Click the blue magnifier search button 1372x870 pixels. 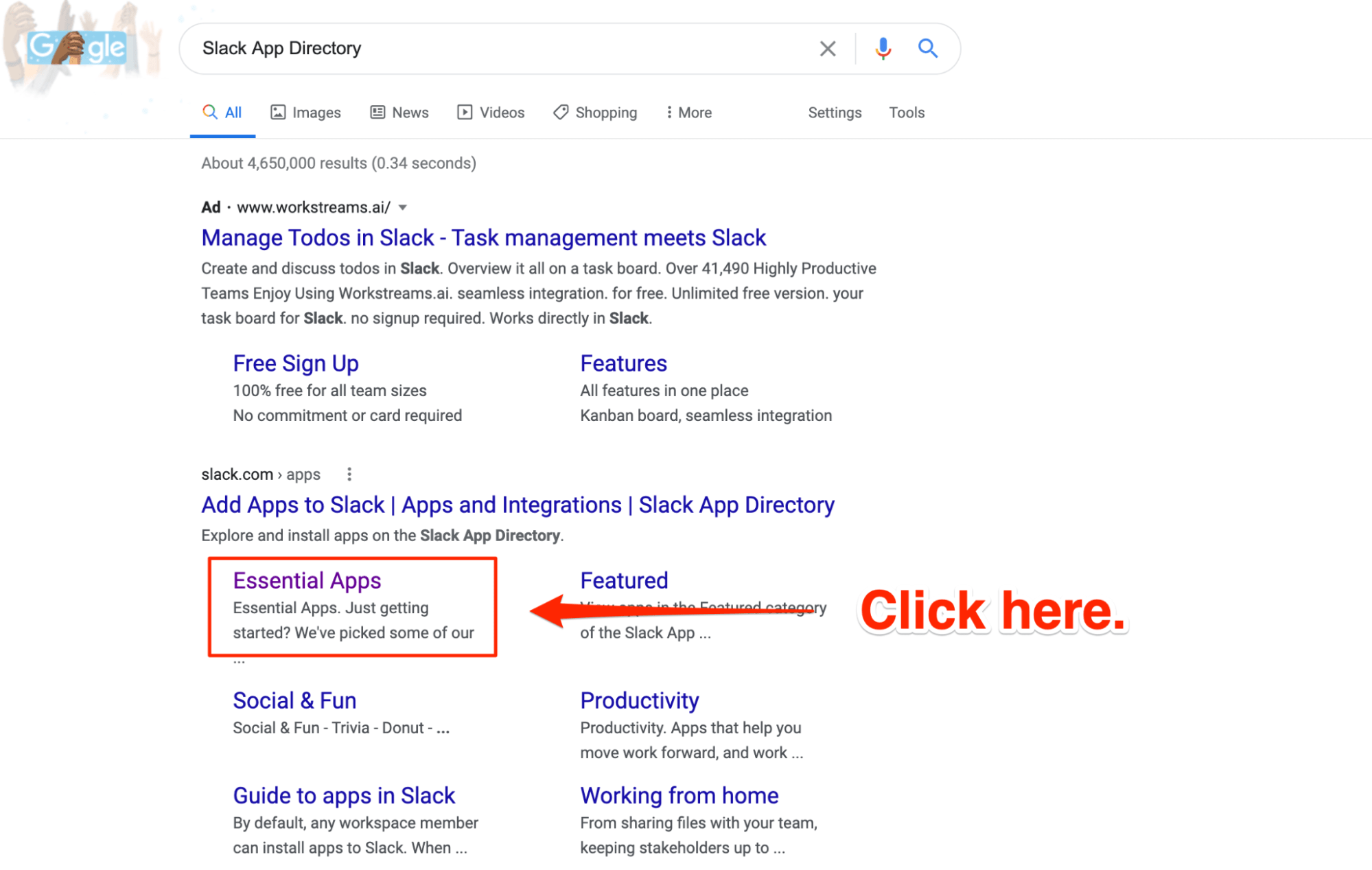[x=928, y=48]
